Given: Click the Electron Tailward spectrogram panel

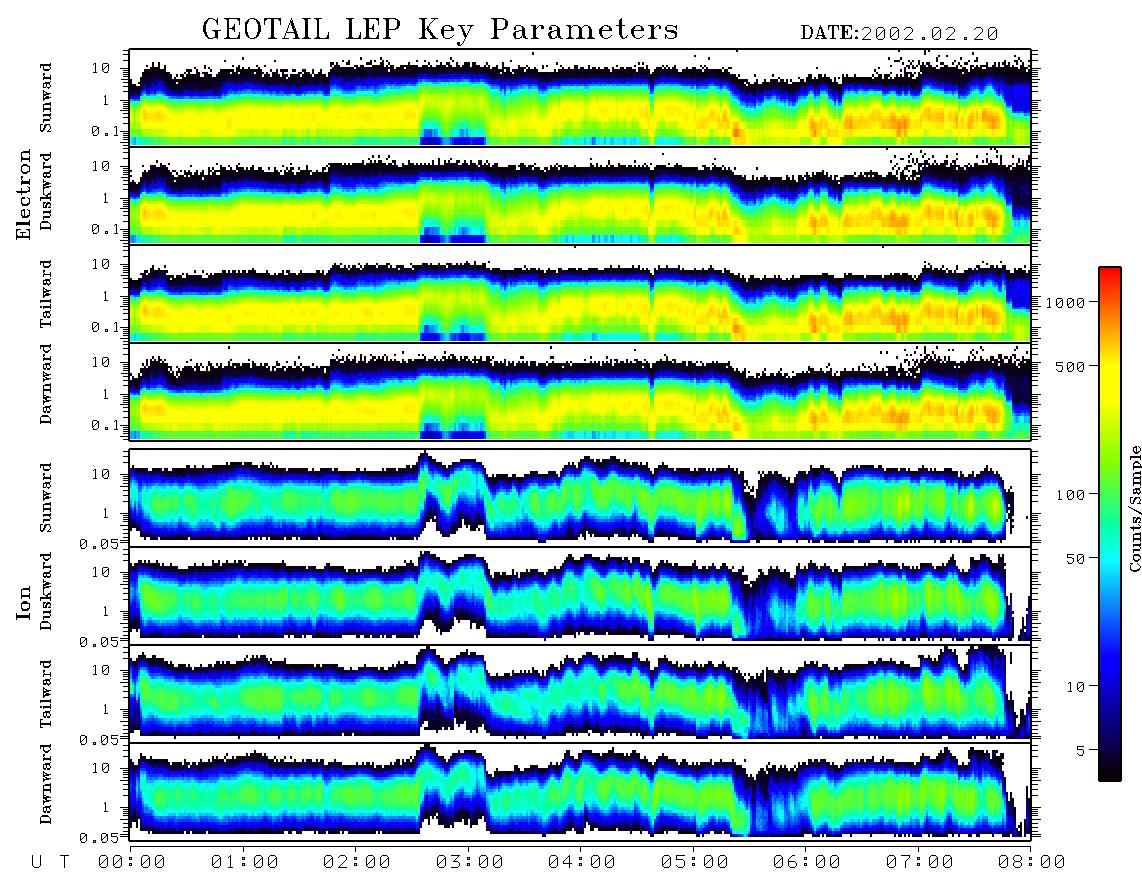Looking at the screenshot, I should coord(580,294).
